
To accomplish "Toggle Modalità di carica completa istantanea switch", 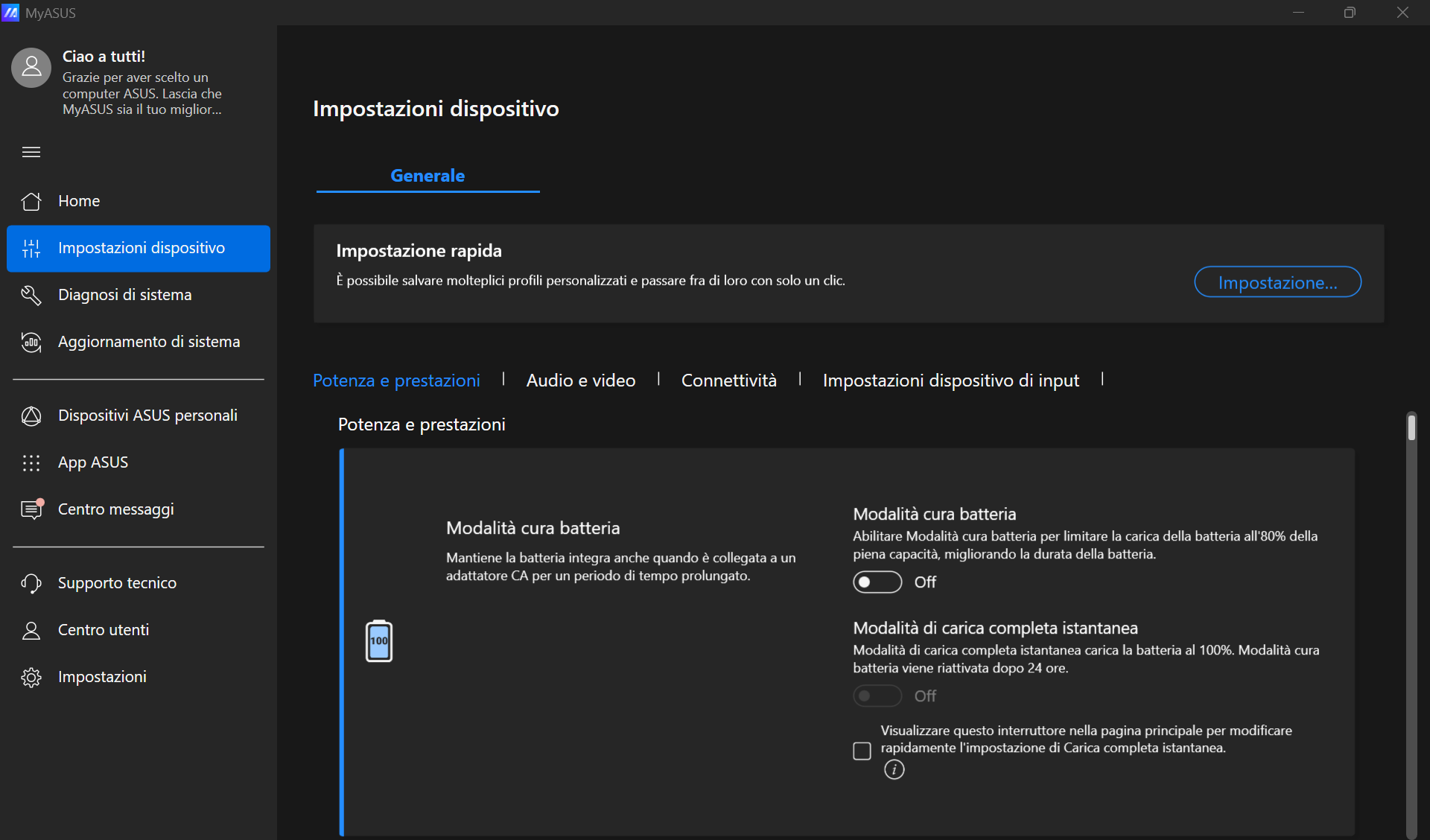I will pyautogui.click(x=877, y=696).
